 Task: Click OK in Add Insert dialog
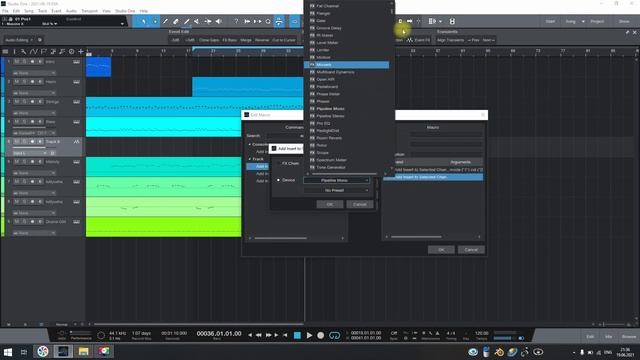[x=330, y=204]
